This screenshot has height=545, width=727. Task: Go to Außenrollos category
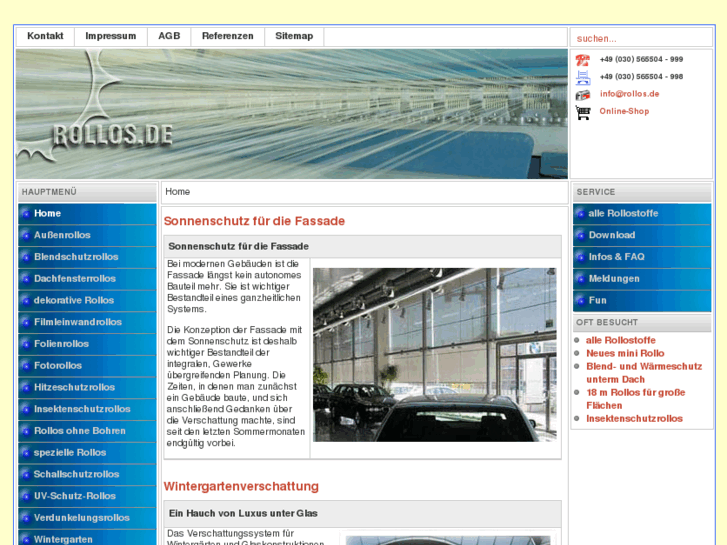point(87,236)
